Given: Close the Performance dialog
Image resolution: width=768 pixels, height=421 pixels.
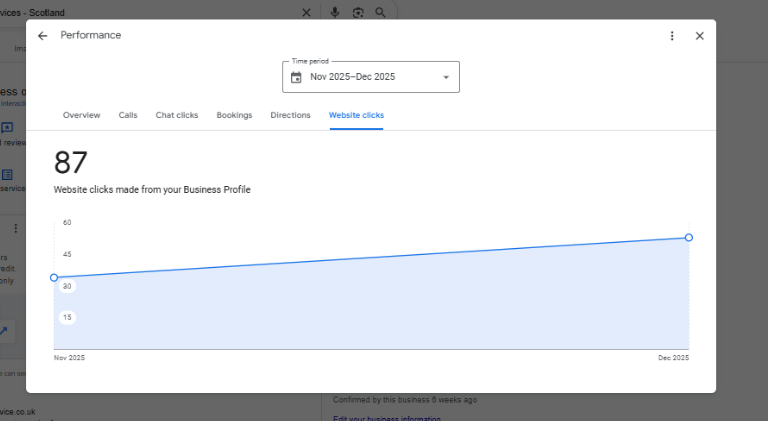Looking at the screenshot, I should (x=699, y=35).
